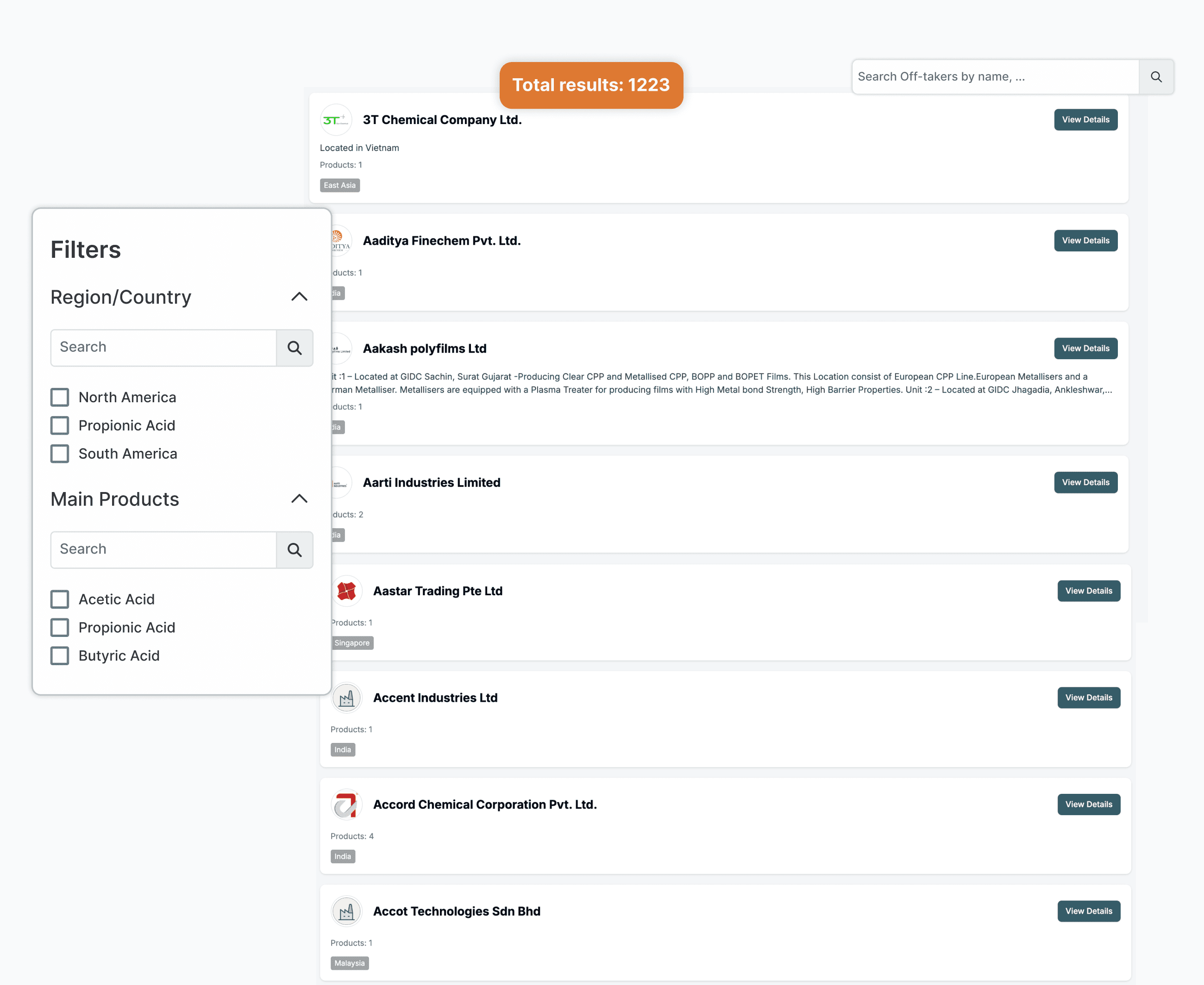1204x985 pixels.
Task: Click the Aaditya Finechem logo
Action: pos(341,241)
